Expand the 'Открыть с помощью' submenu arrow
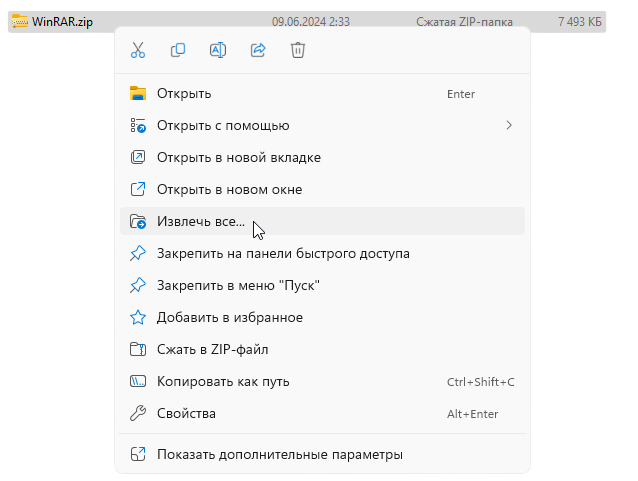 (509, 126)
